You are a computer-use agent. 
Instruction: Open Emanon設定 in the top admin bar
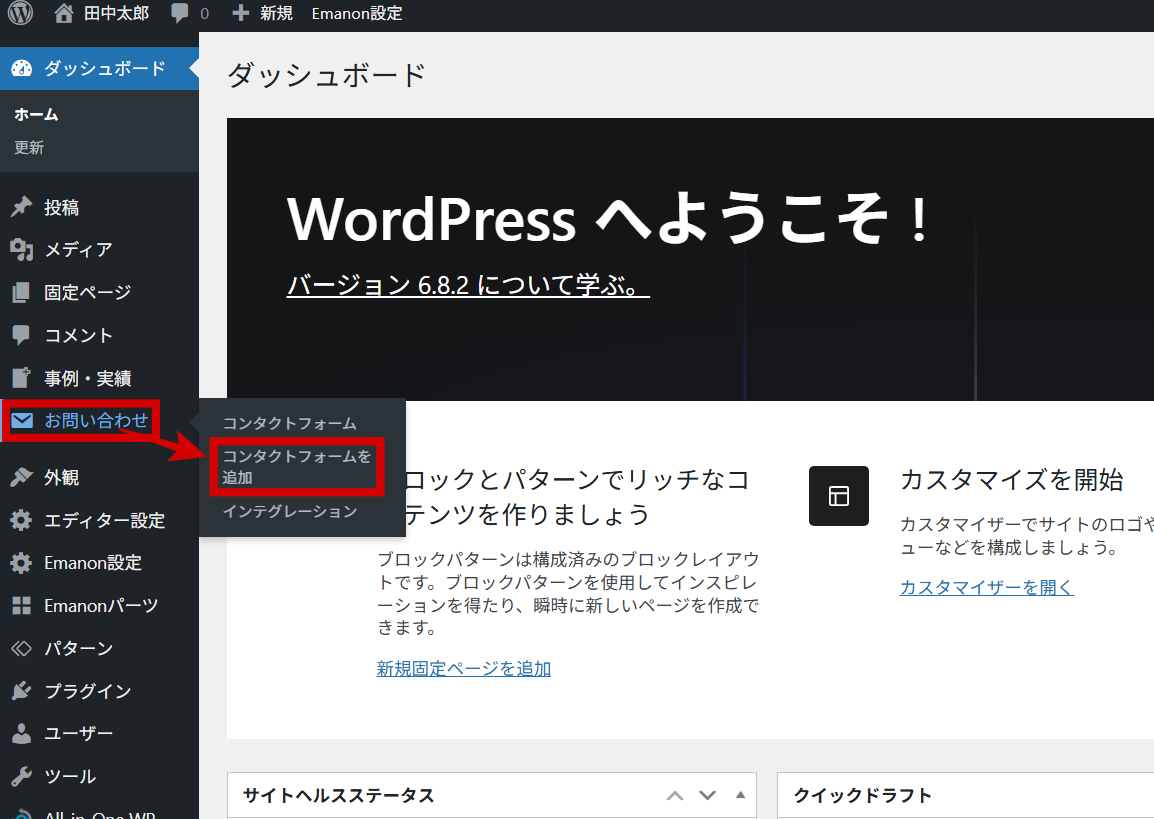click(x=357, y=13)
